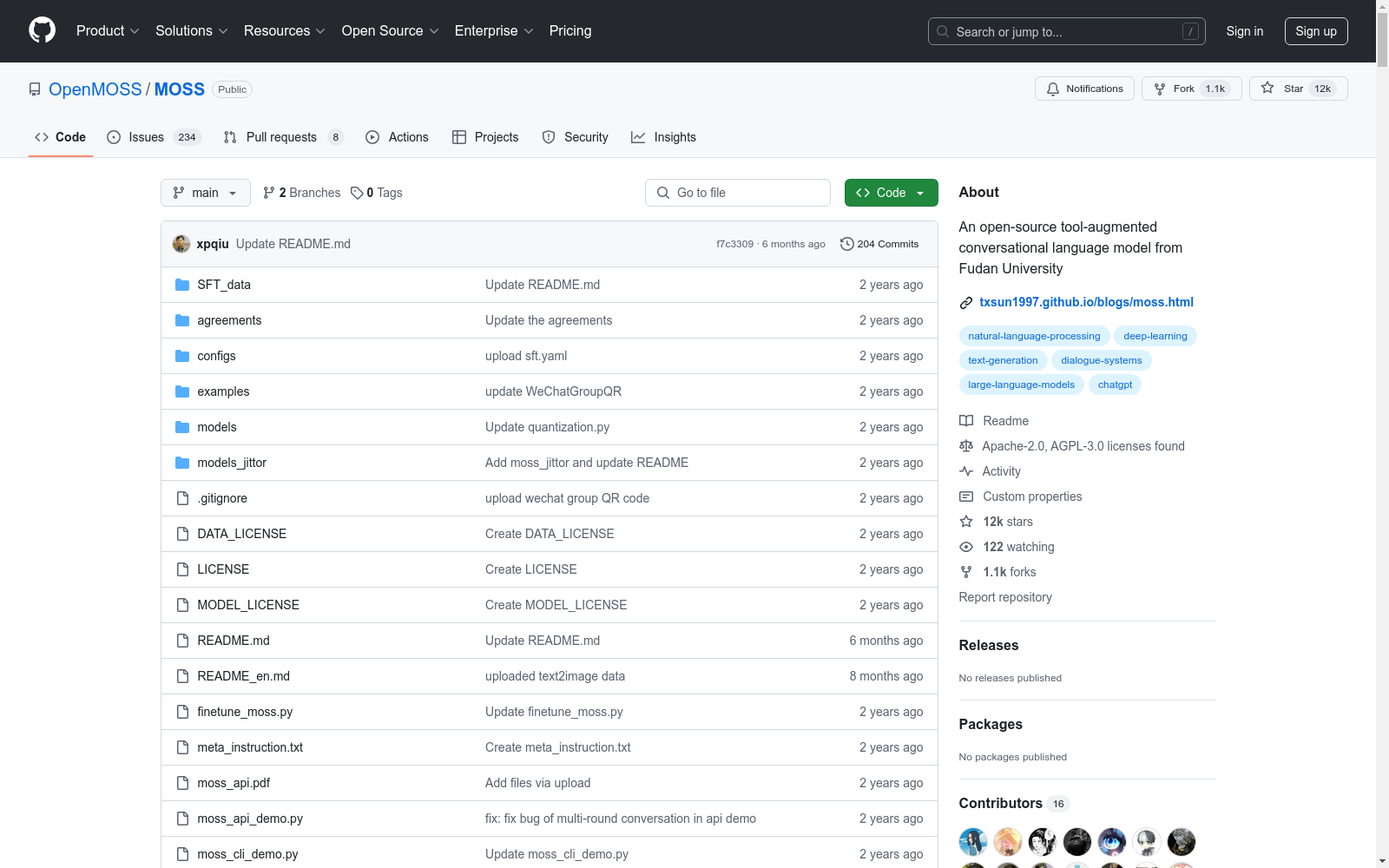Open the Solutions dropdown menu

192,31
